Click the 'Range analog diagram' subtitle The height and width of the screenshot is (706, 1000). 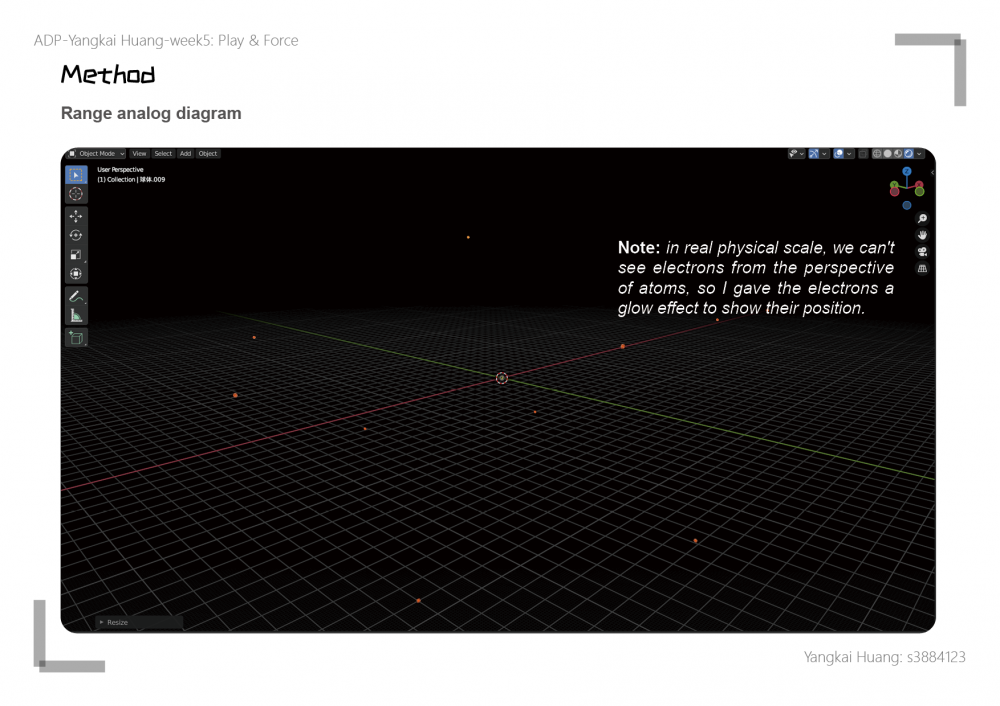click(151, 114)
